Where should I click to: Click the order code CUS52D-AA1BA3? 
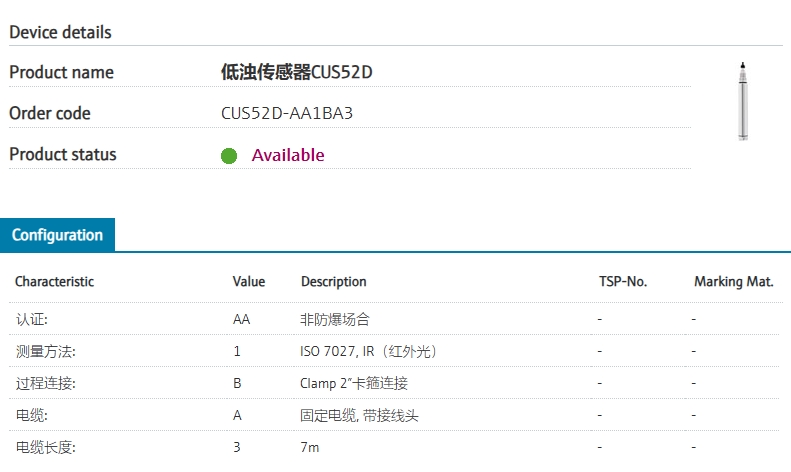[x=286, y=113]
